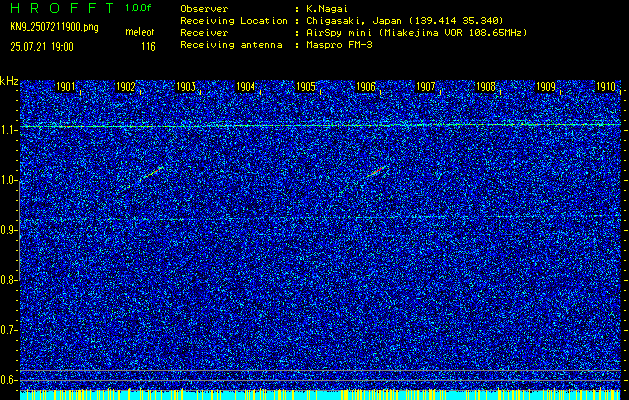Click the version label 1.0.0f
629x400 pixels.
138,8
